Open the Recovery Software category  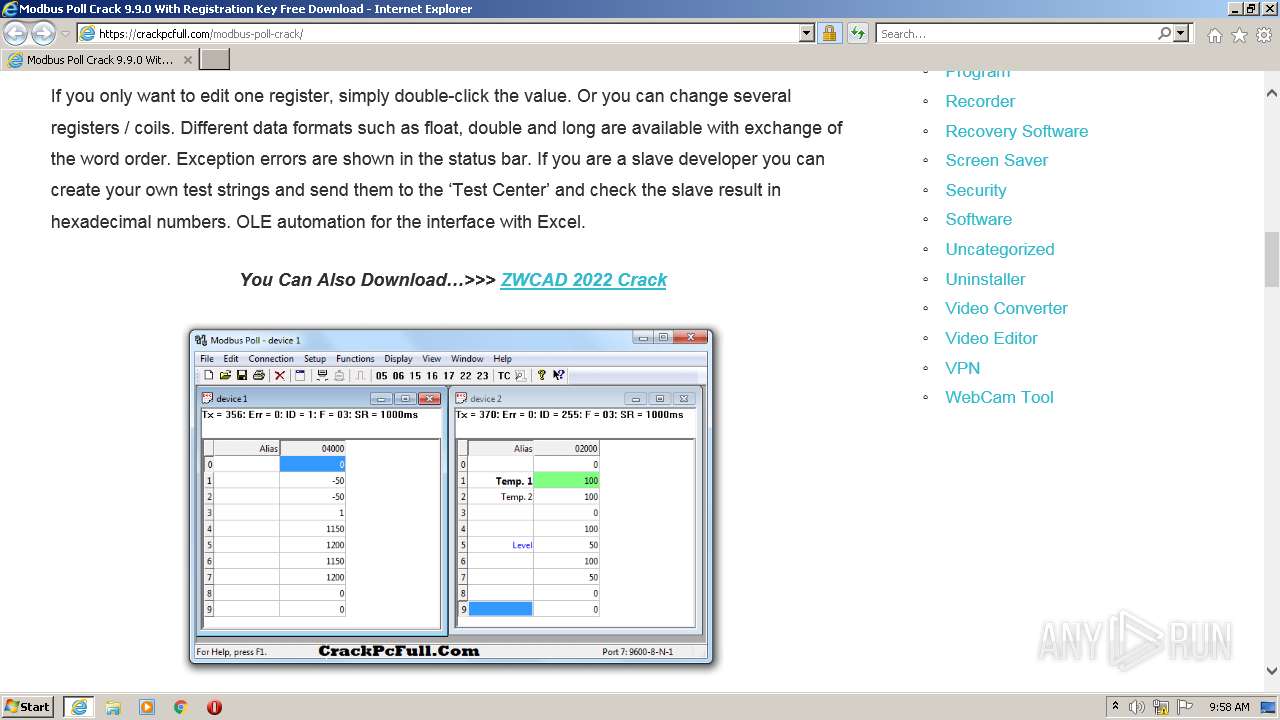point(1017,131)
